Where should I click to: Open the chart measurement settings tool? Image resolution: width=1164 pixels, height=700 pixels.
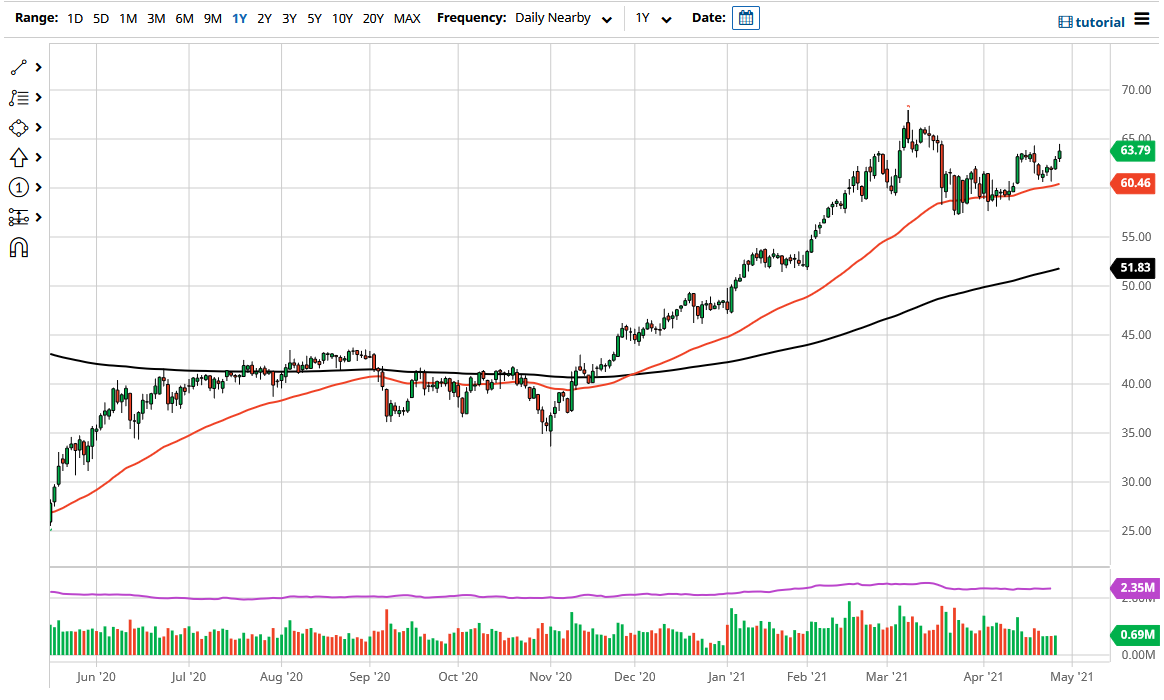pyautogui.click(x=20, y=217)
